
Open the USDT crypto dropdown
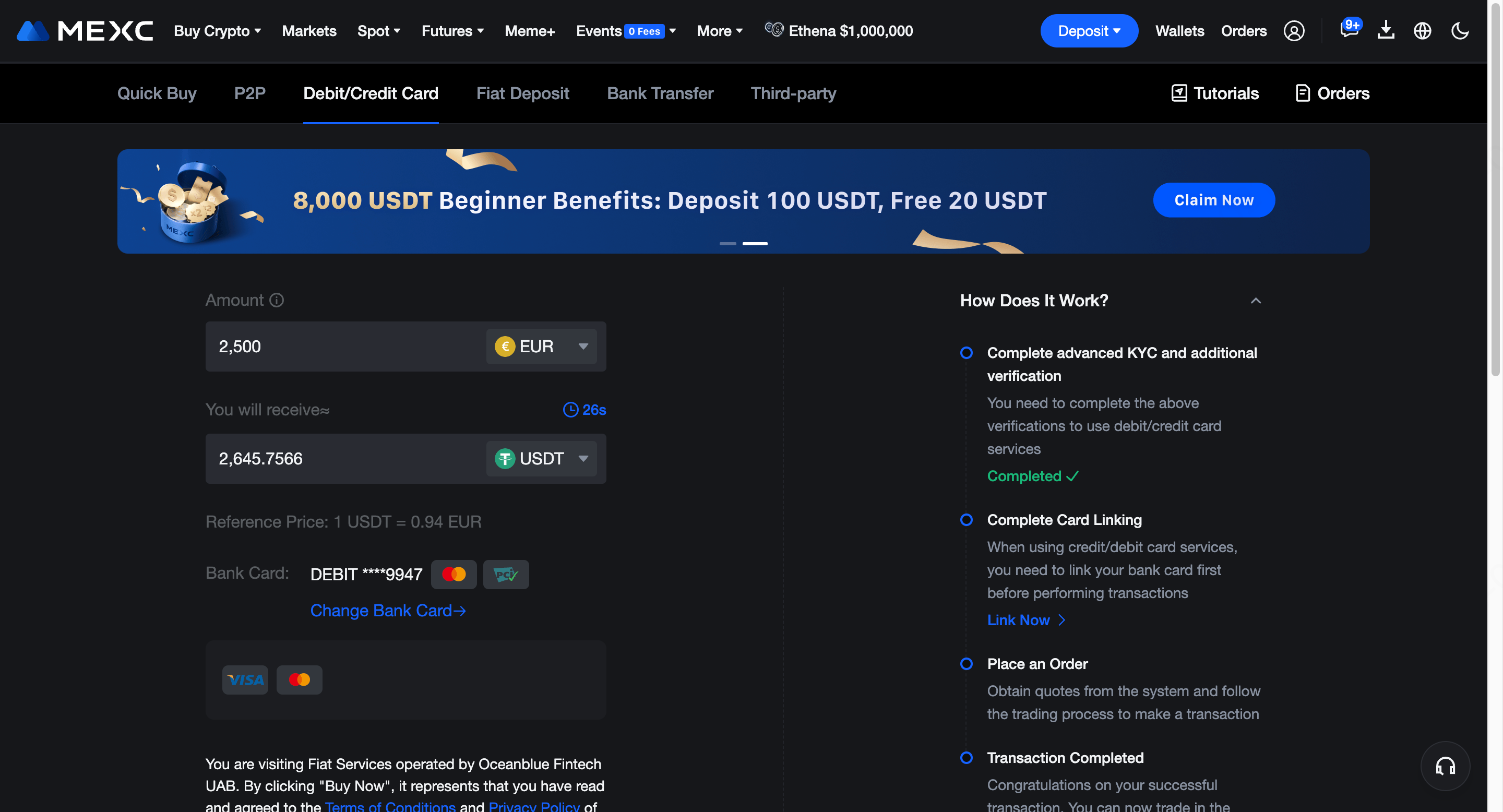click(x=541, y=459)
